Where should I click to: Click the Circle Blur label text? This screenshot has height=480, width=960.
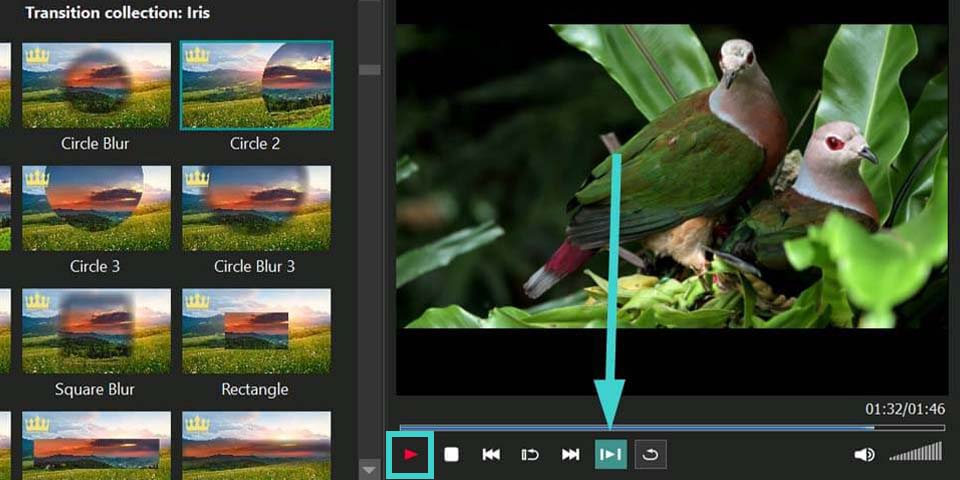[x=95, y=144]
